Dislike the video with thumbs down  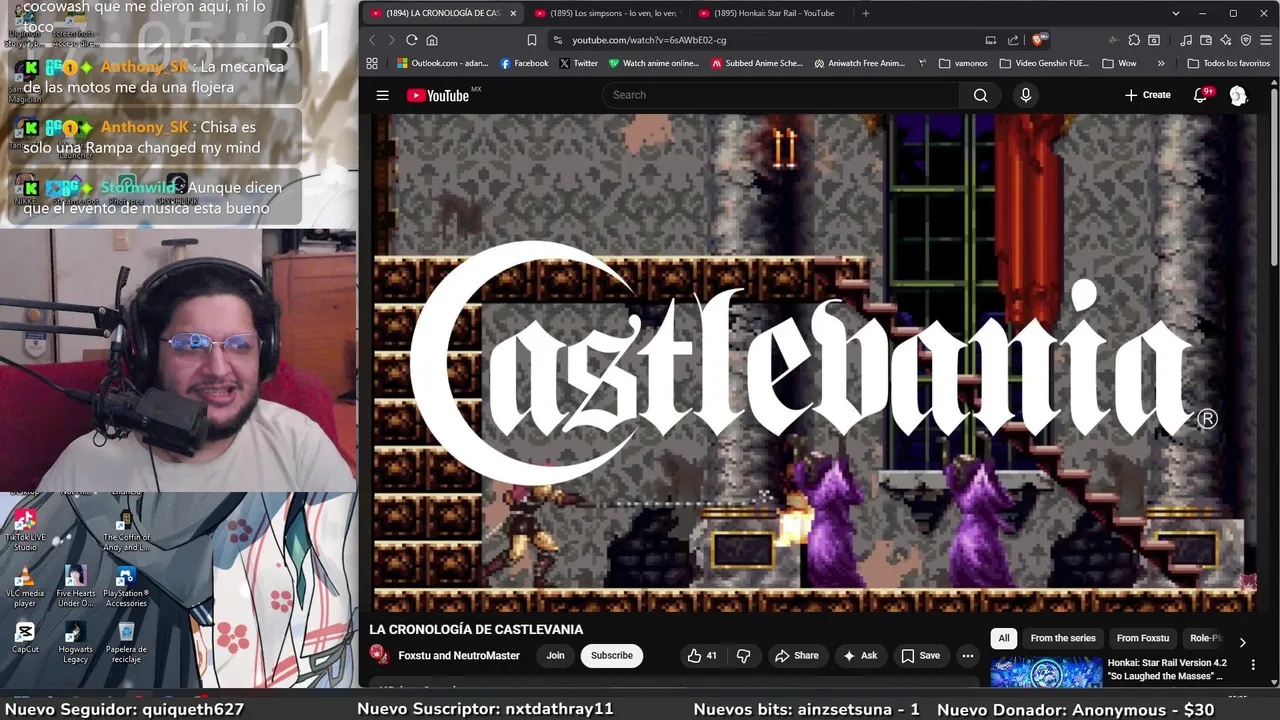tap(743, 656)
